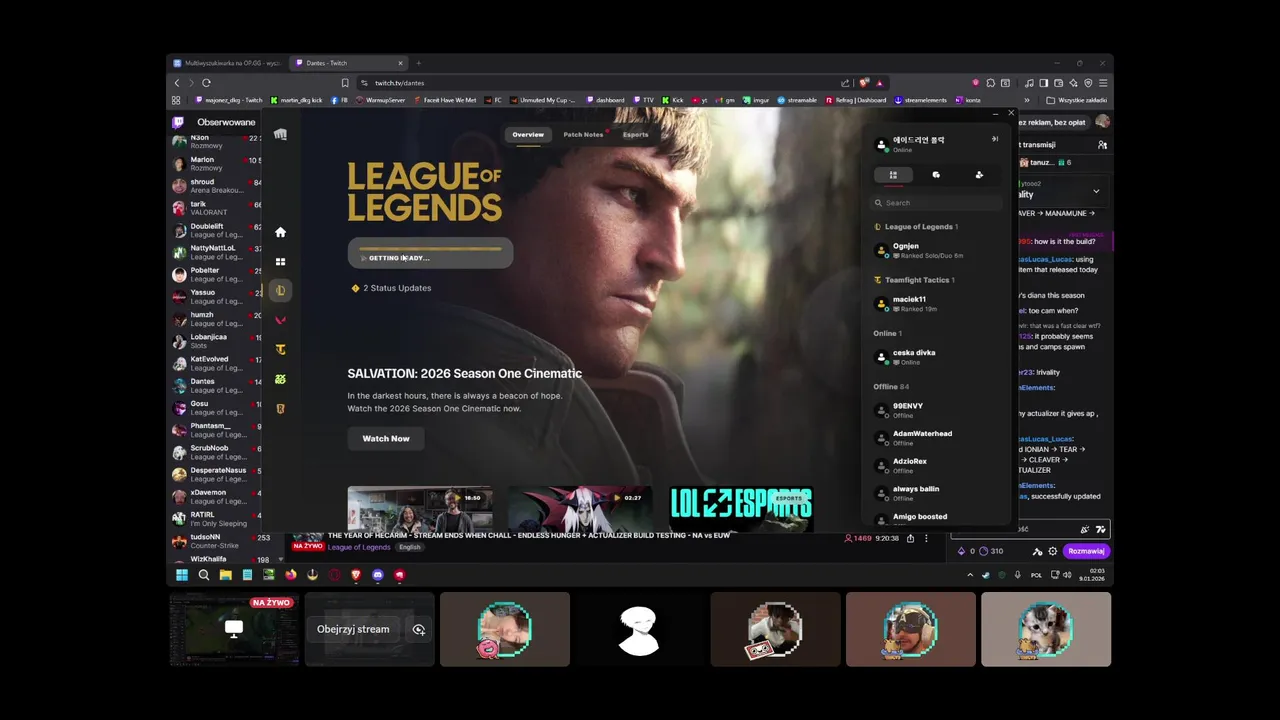Open browser apps grid in bookmarks bar

click(x=176, y=100)
